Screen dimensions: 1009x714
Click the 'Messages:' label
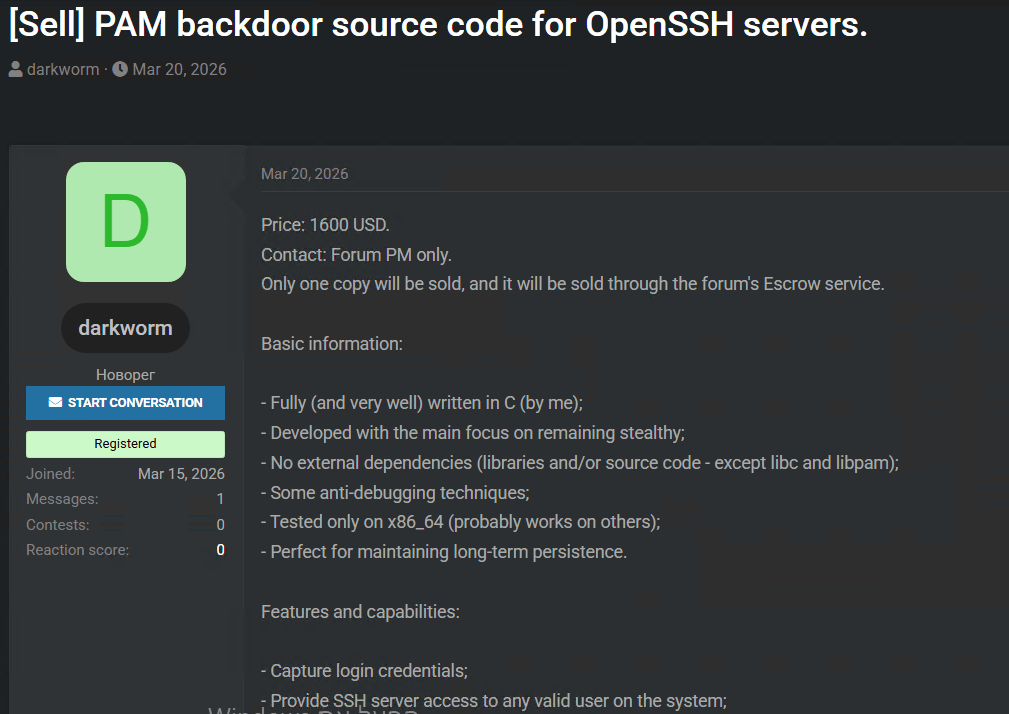(62, 499)
